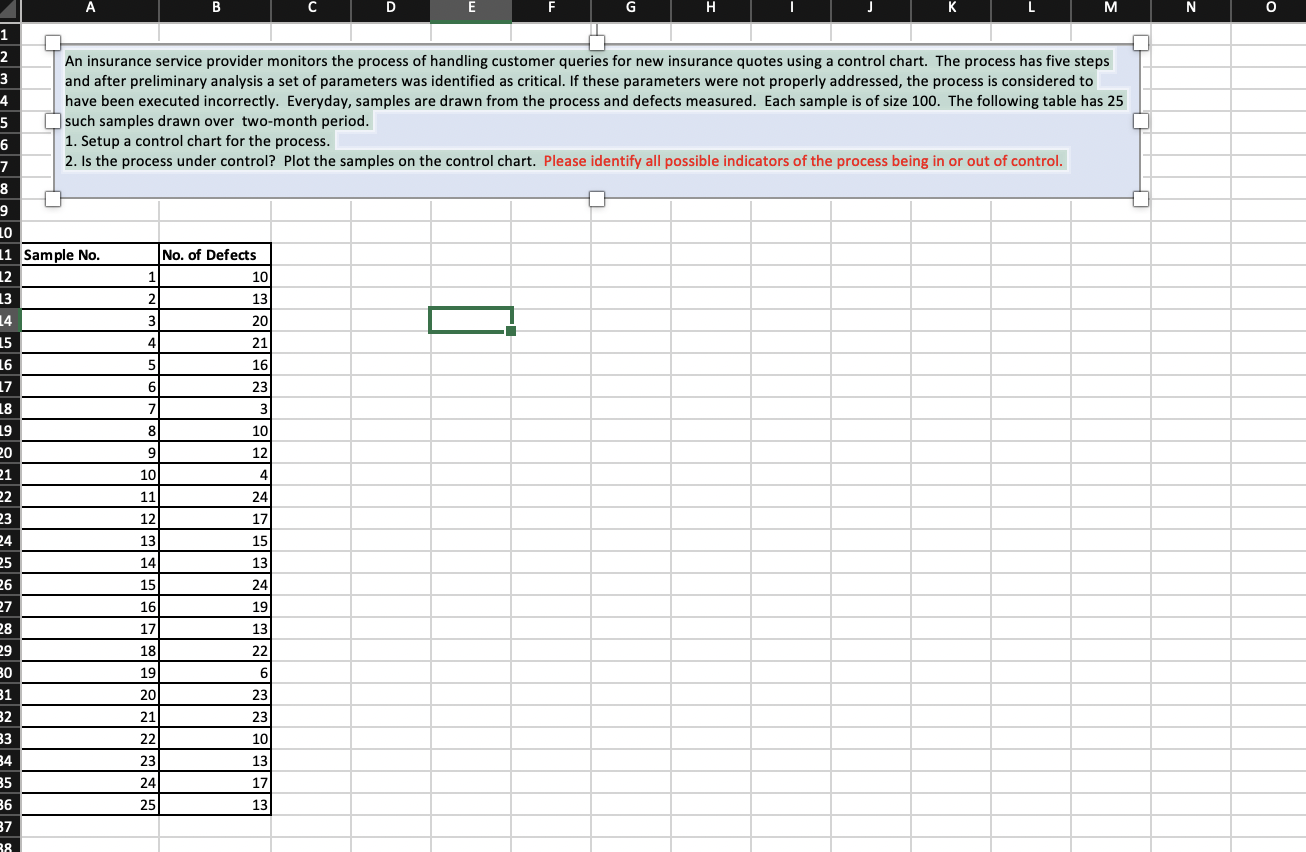Click defects value 24 for sample 15

click(x=215, y=585)
